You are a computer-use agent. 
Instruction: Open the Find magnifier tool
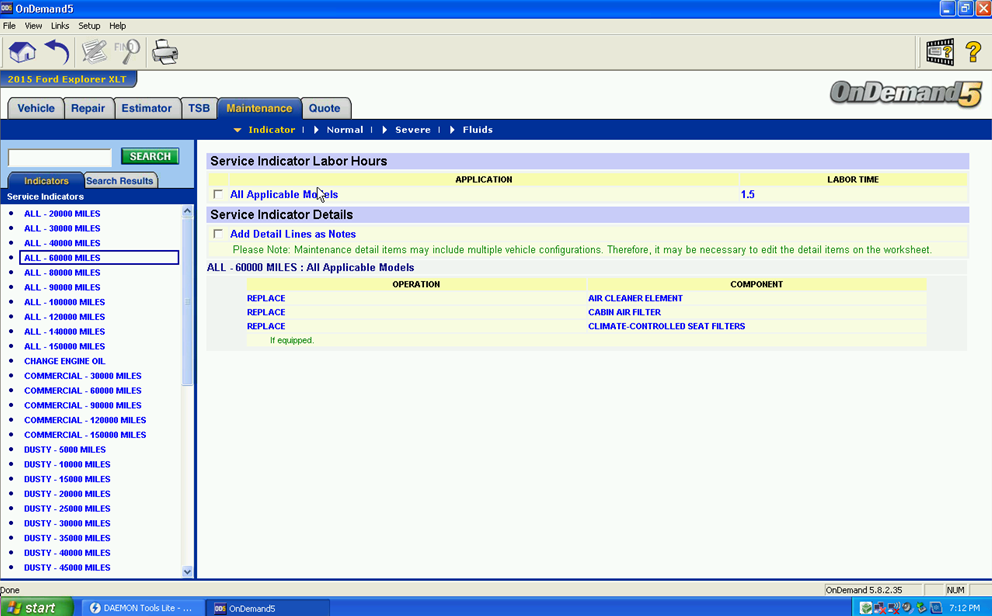127,52
